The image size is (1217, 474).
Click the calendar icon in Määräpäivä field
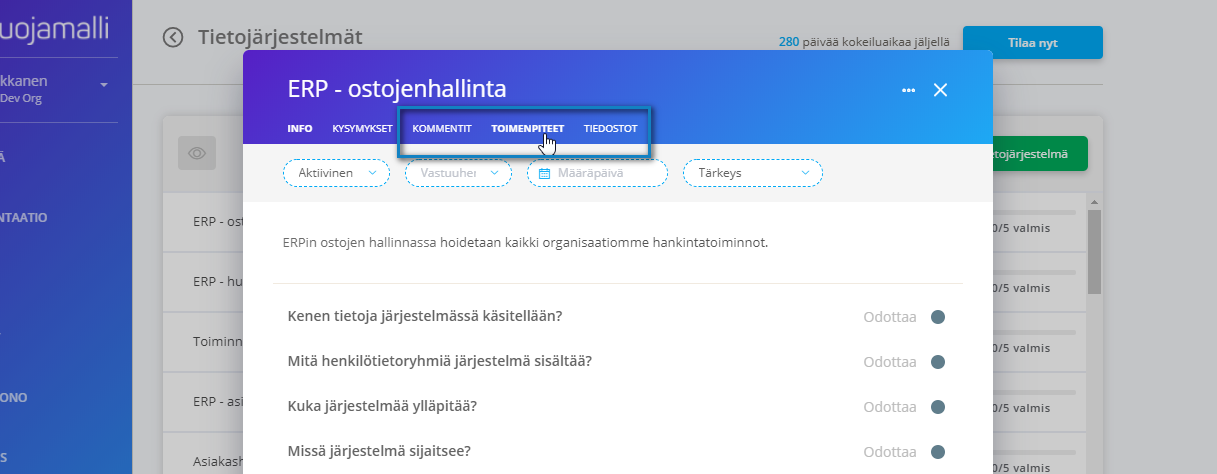tap(545, 173)
